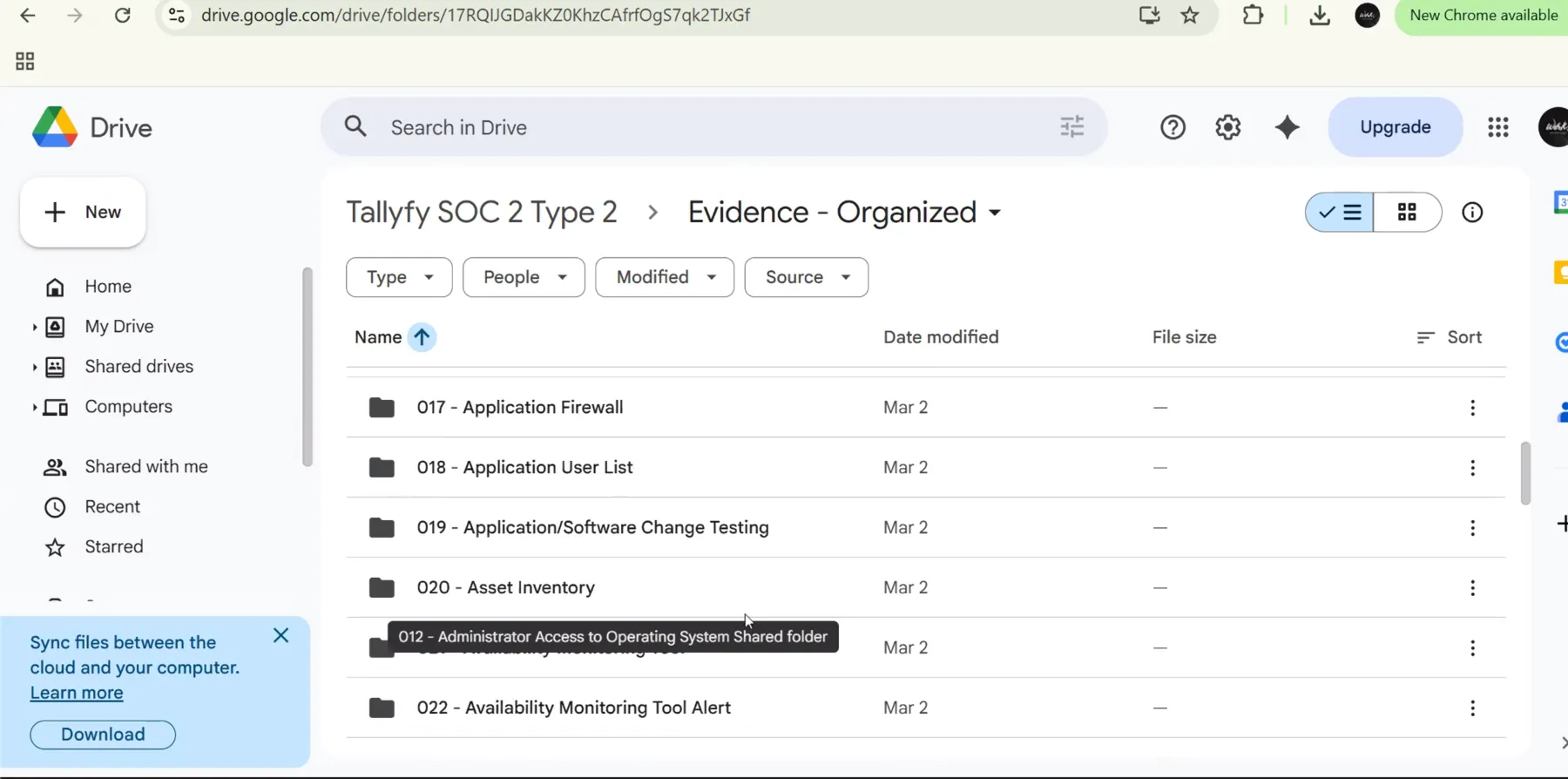Click the install app icon in address bar

click(1149, 15)
